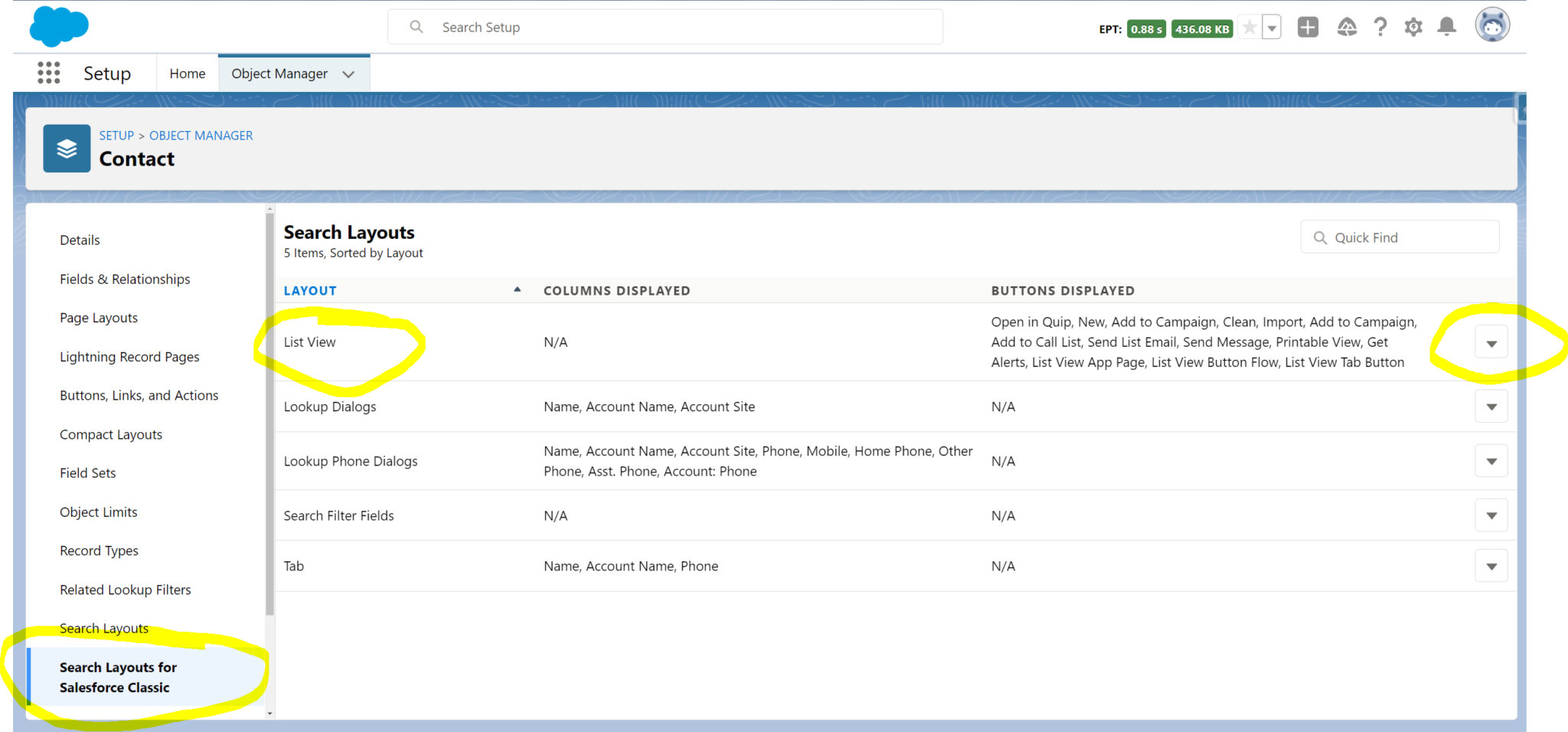Click the Search Setup input box
Viewport: 1568px width, 732px height.
click(665, 28)
